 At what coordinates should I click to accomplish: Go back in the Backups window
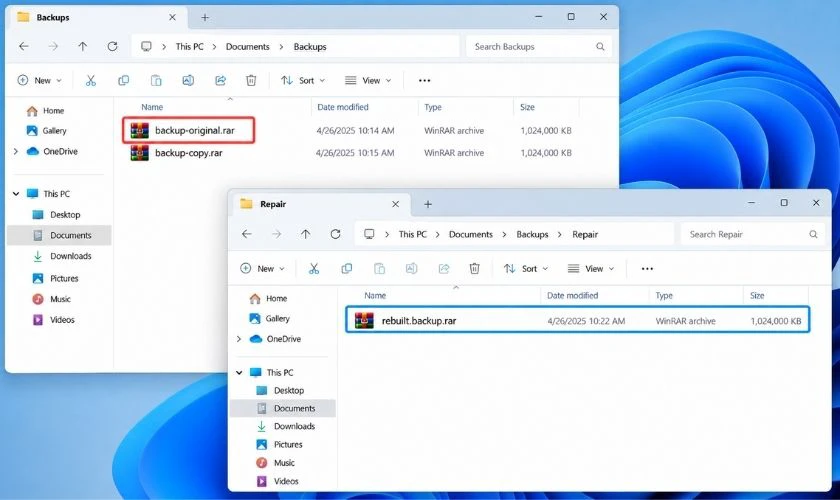pos(24,47)
